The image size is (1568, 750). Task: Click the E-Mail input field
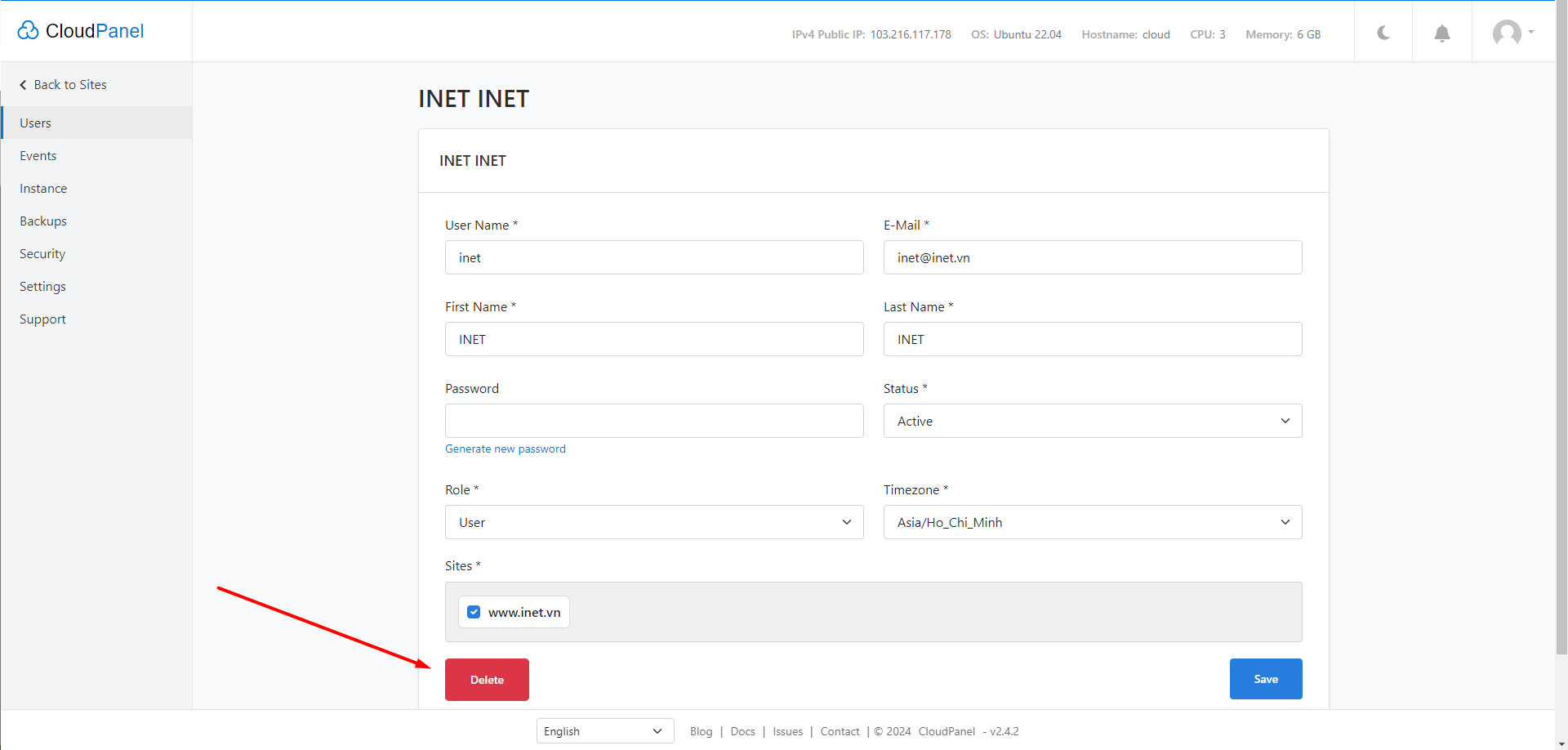[1093, 257]
